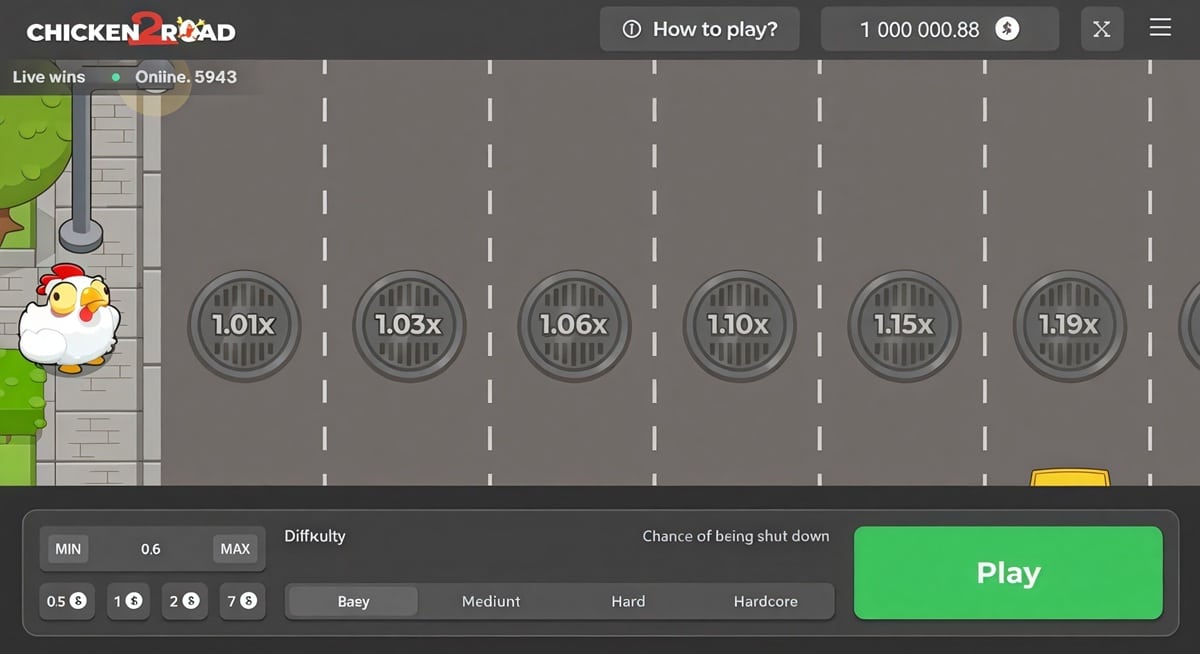Click the bet amount field showing 0.6
This screenshot has width=1200, height=654.
pyautogui.click(x=151, y=549)
